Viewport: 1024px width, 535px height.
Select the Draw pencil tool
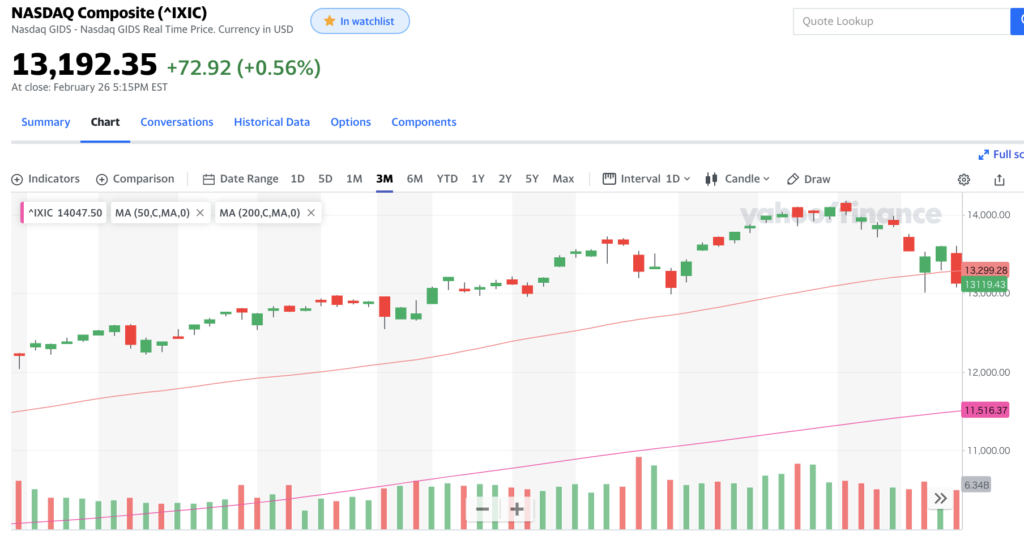[793, 179]
